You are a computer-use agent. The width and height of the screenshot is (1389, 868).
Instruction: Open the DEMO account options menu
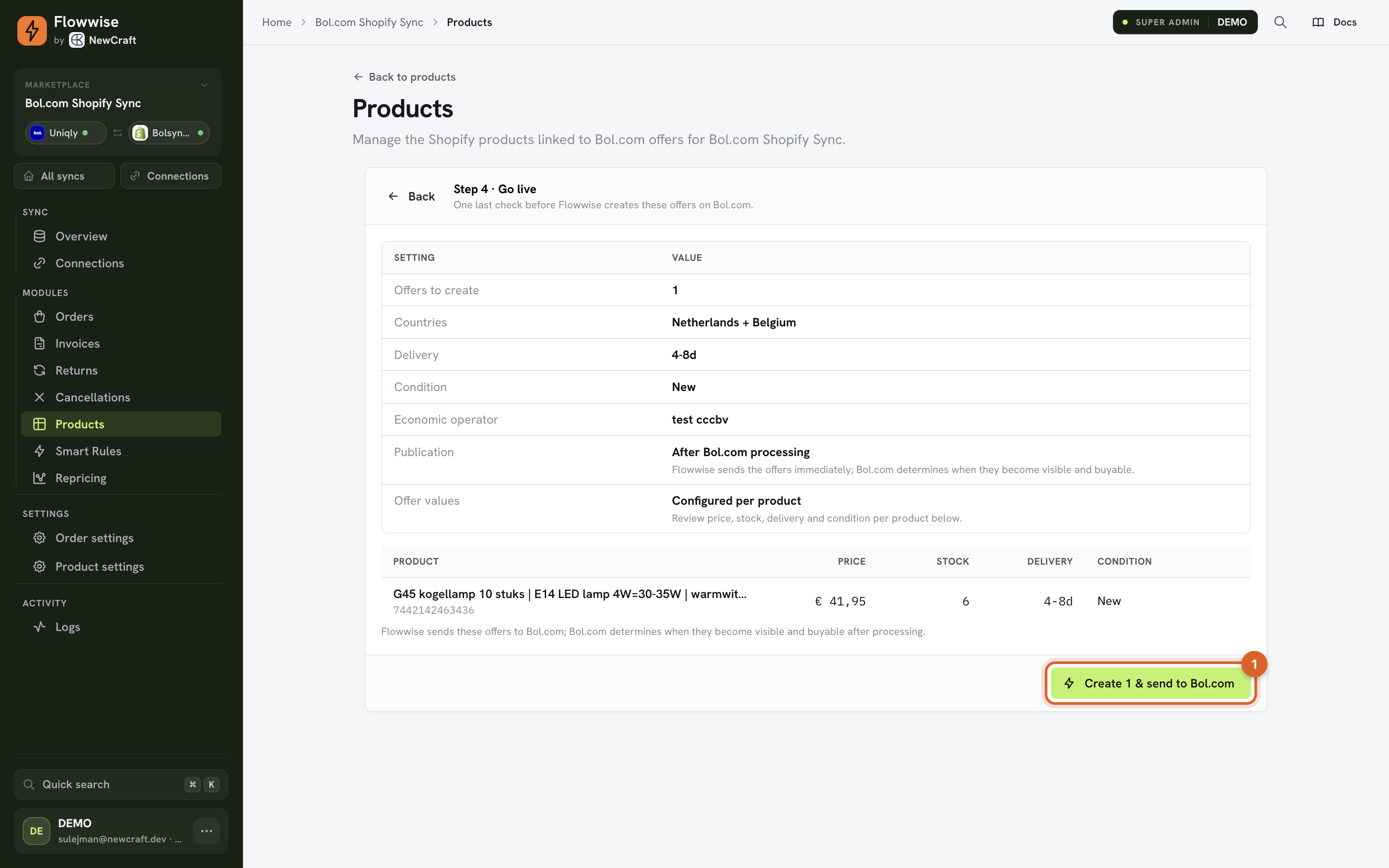207,831
